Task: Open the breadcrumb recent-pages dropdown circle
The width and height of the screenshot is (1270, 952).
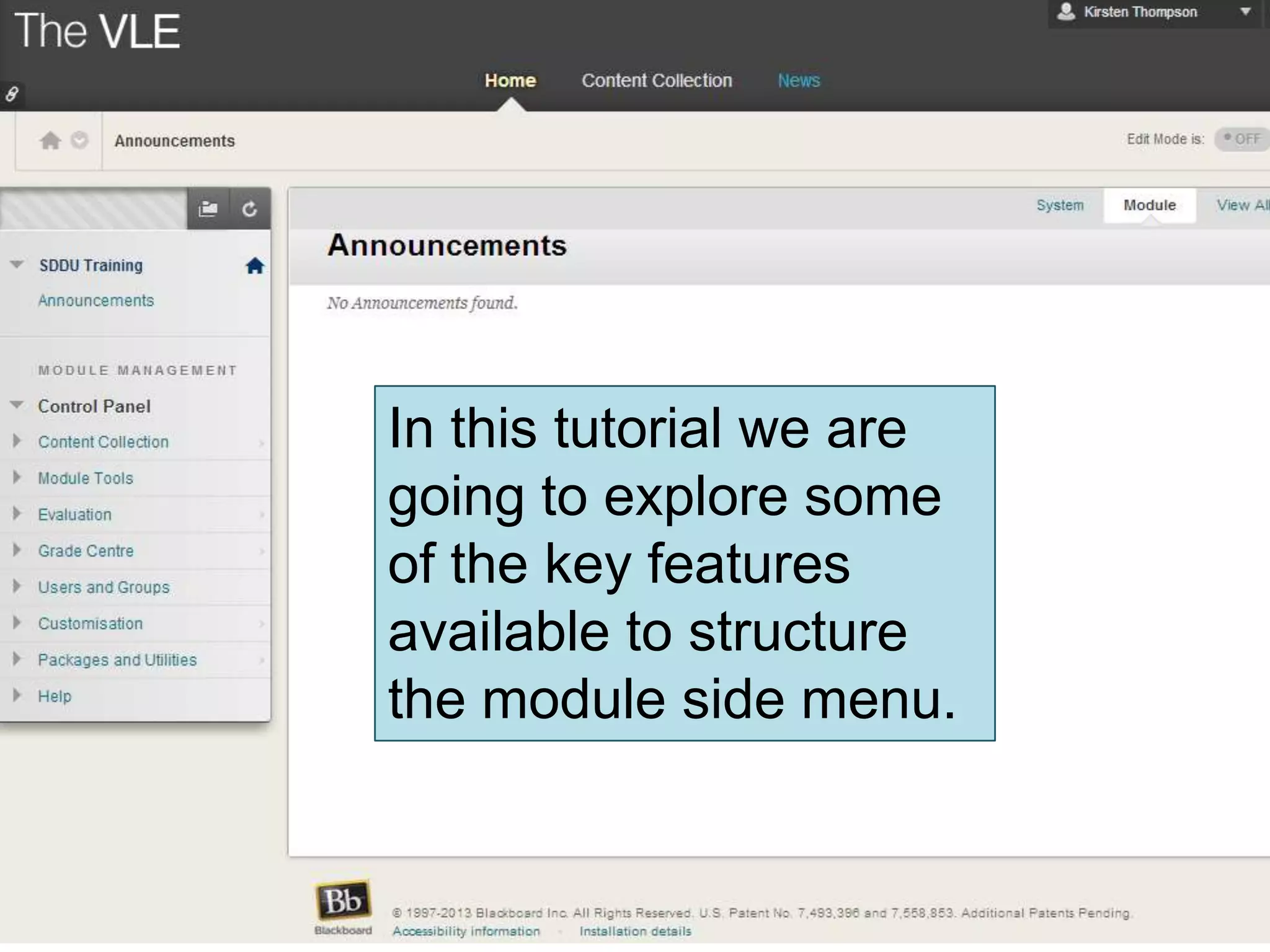Action: coord(79,141)
